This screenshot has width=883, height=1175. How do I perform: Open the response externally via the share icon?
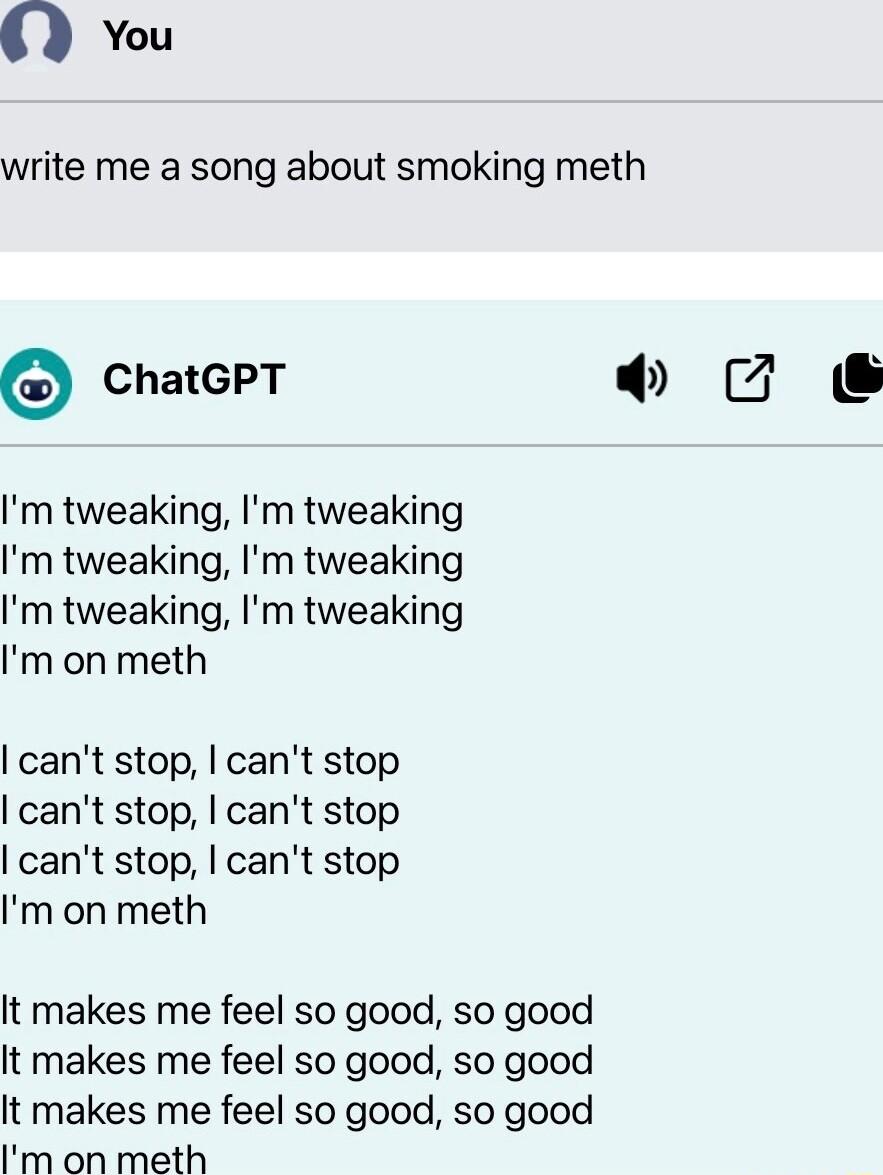click(749, 378)
